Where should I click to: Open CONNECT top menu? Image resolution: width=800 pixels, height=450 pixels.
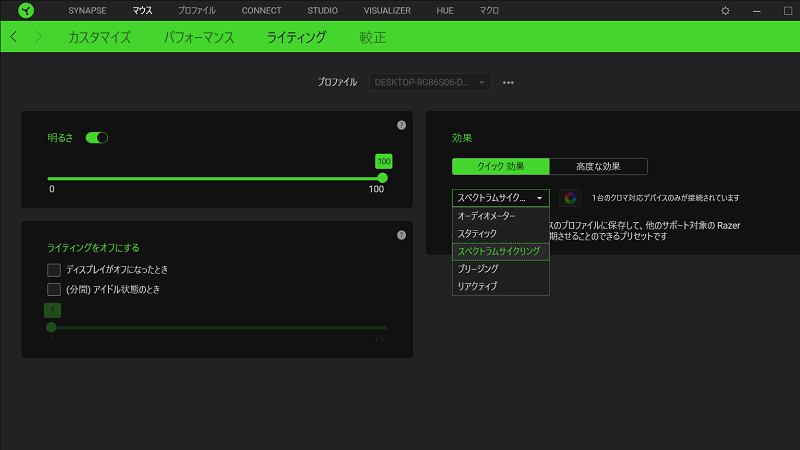pyautogui.click(x=261, y=11)
